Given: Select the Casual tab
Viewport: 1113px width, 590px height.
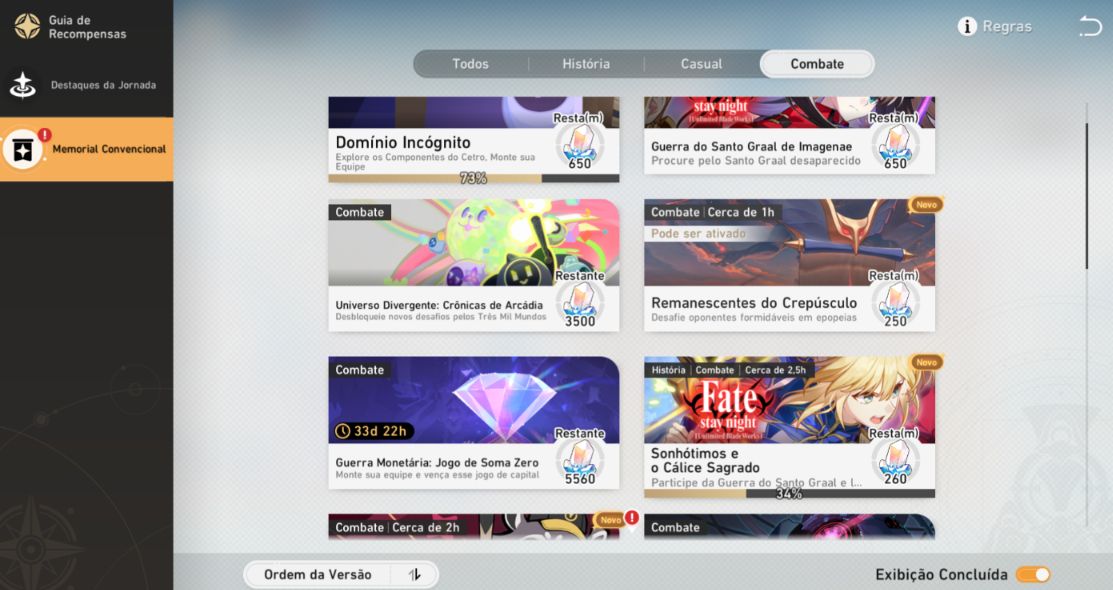Looking at the screenshot, I should [x=701, y=64].
